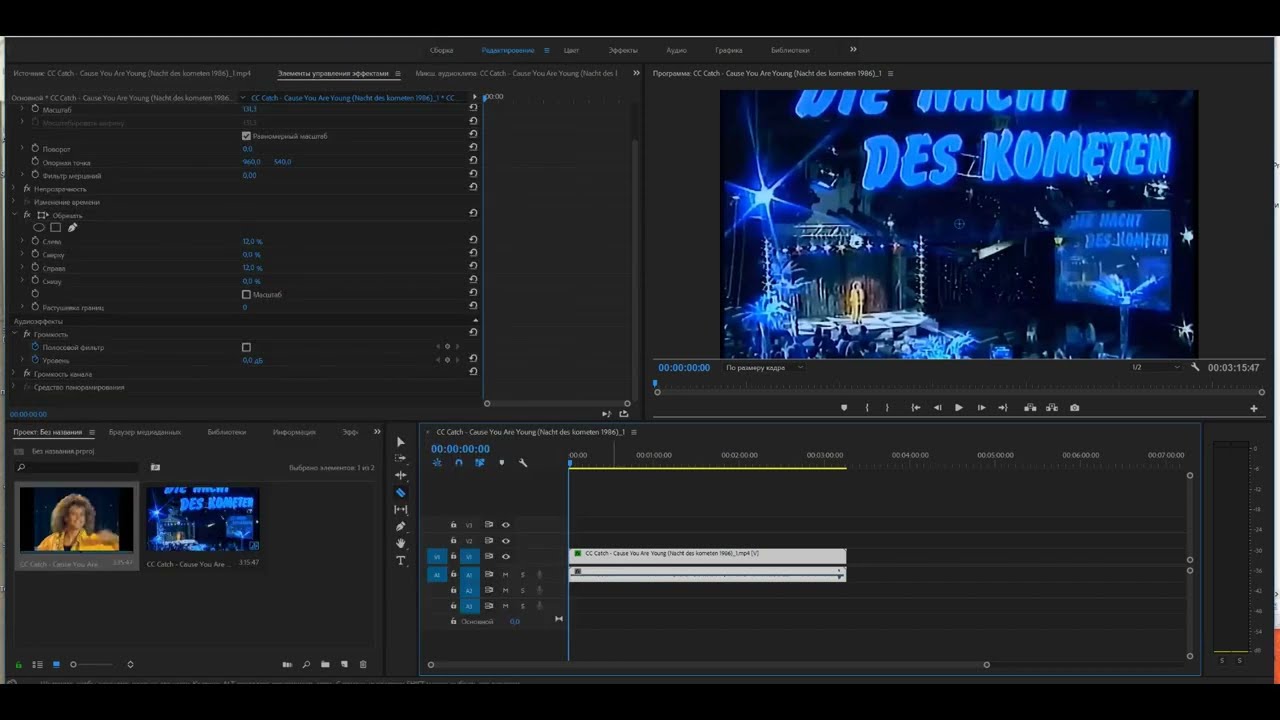Toggle V3 track output eye
Image resolution: width=1280 pixels, height=720 pixels.
(x=505, y=525)
